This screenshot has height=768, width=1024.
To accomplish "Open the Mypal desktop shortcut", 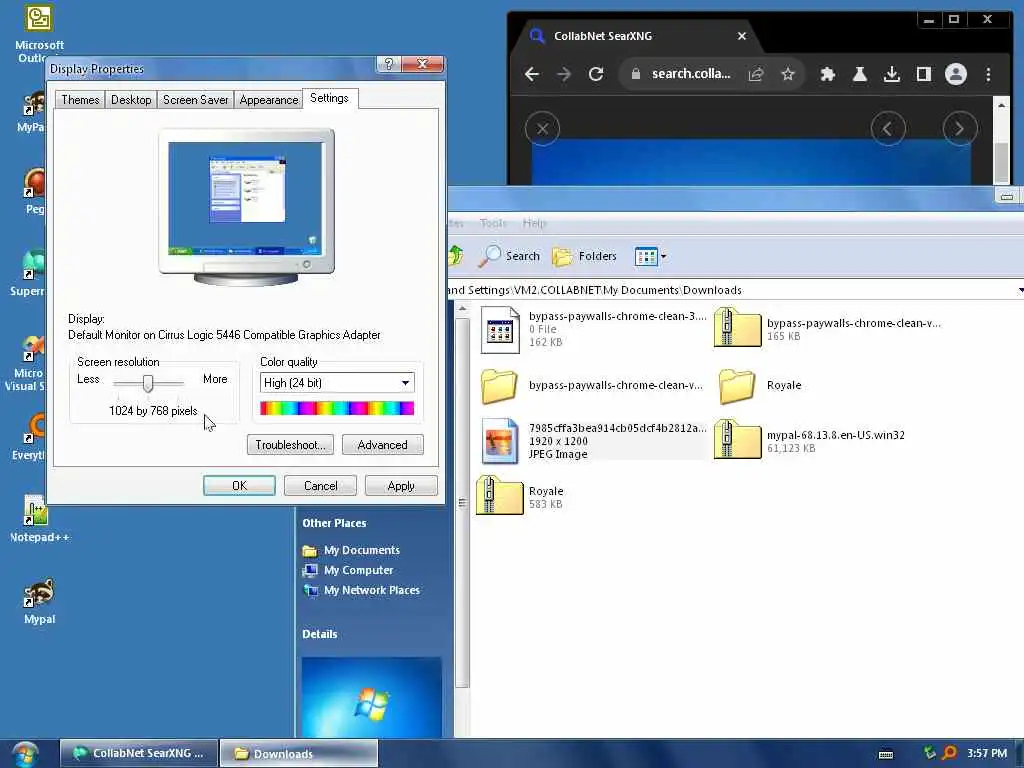I will pos(39,601).
